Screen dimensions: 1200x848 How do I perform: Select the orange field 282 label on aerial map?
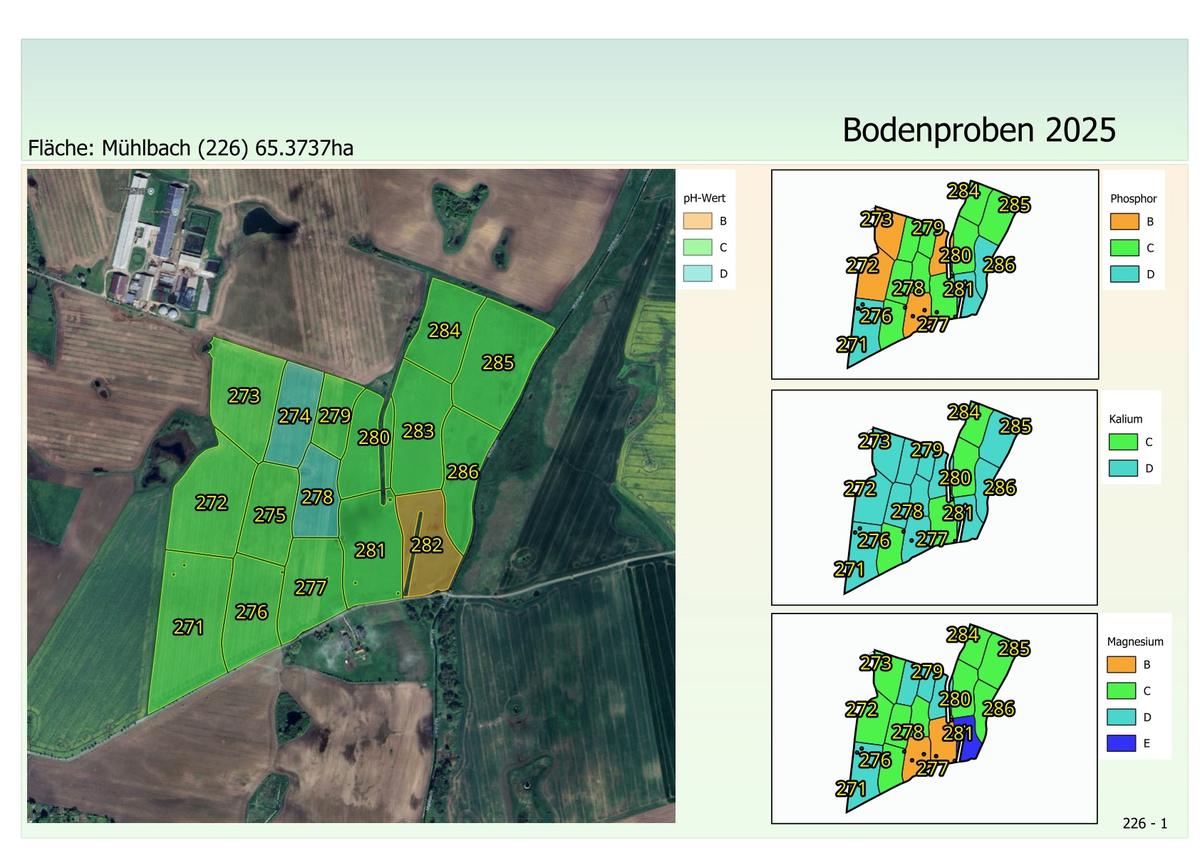426,545
